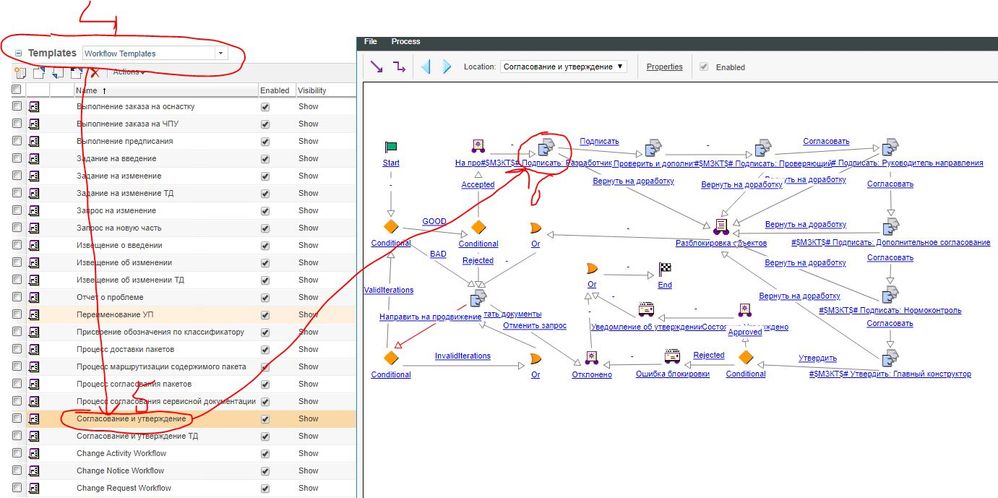Click the GOOD transition link
Viewport: 998px width, 498px height.
(434, 221)
